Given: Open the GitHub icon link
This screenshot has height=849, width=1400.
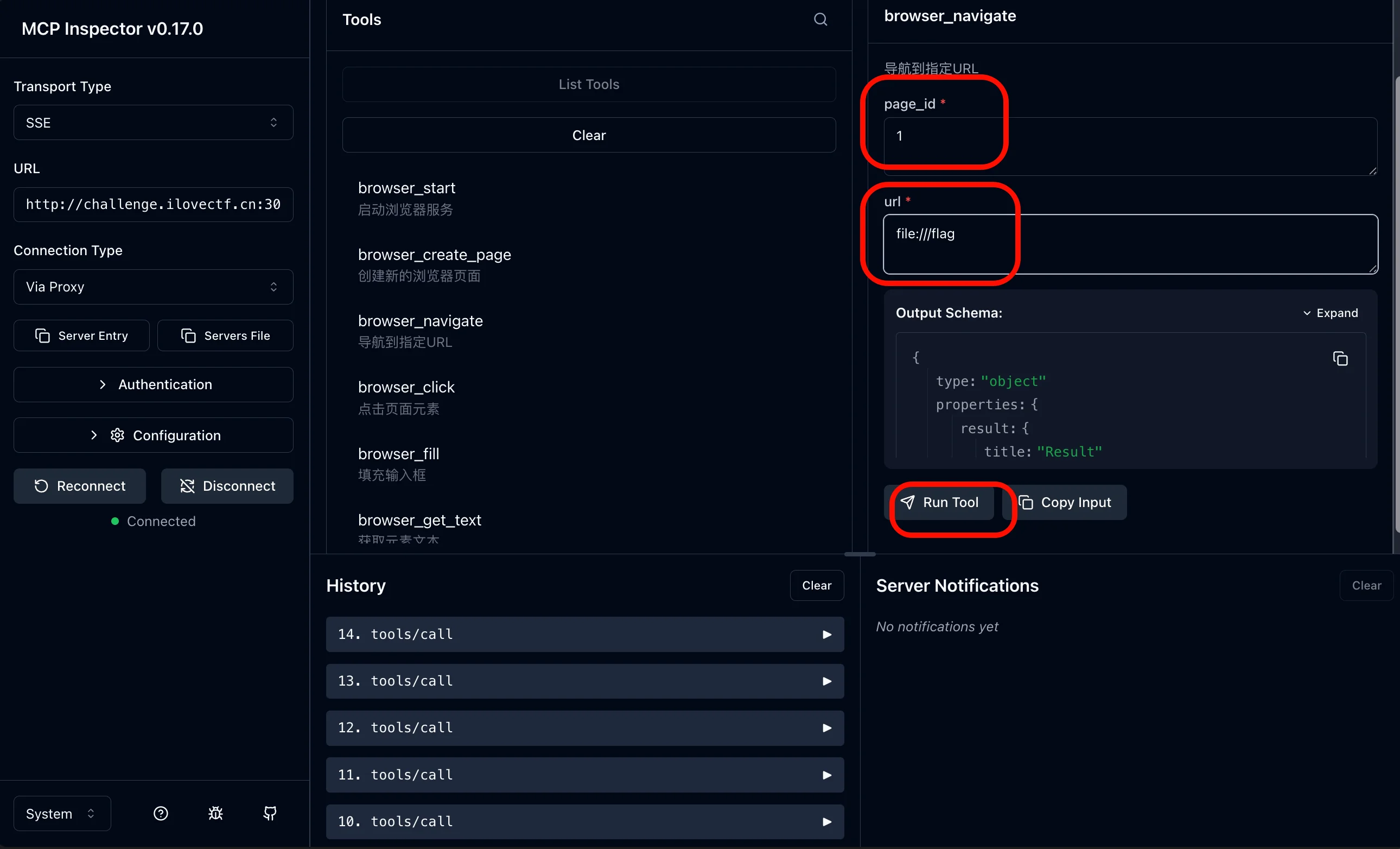Looking at the screenshot, I should click(270, 813).
